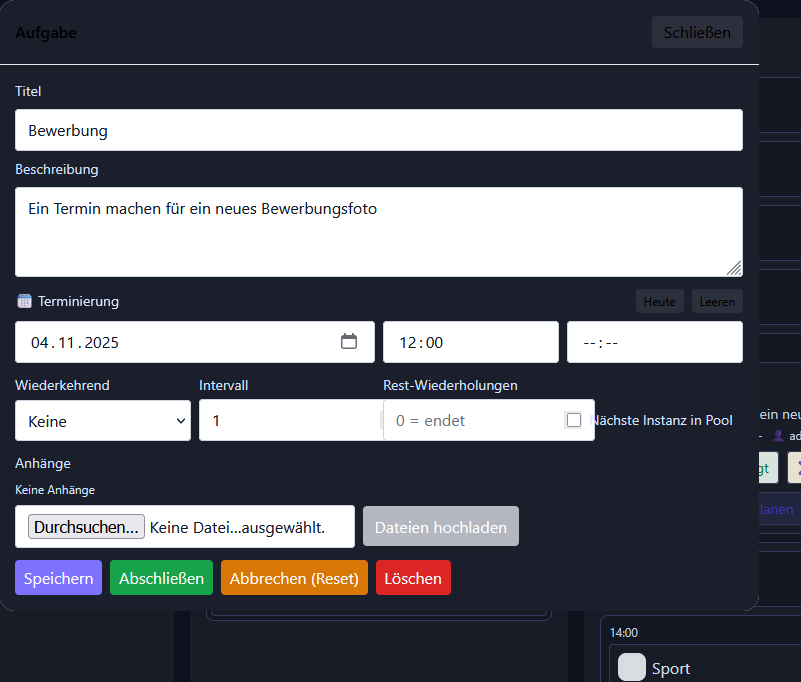Click the orange Abbrechen (Reset) button
This screenshot has height=682, width=801.
click(294, 578)
